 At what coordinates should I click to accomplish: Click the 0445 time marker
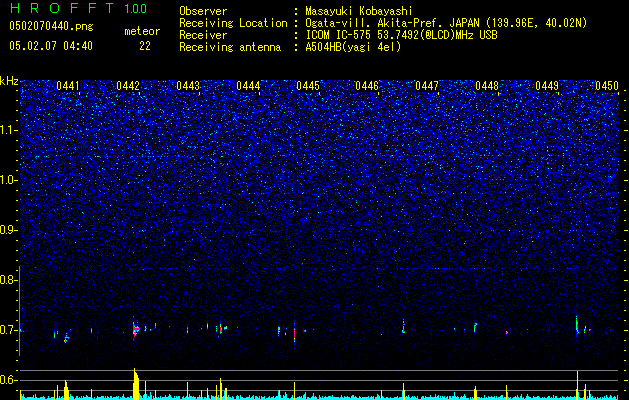(x=308, y=86)
